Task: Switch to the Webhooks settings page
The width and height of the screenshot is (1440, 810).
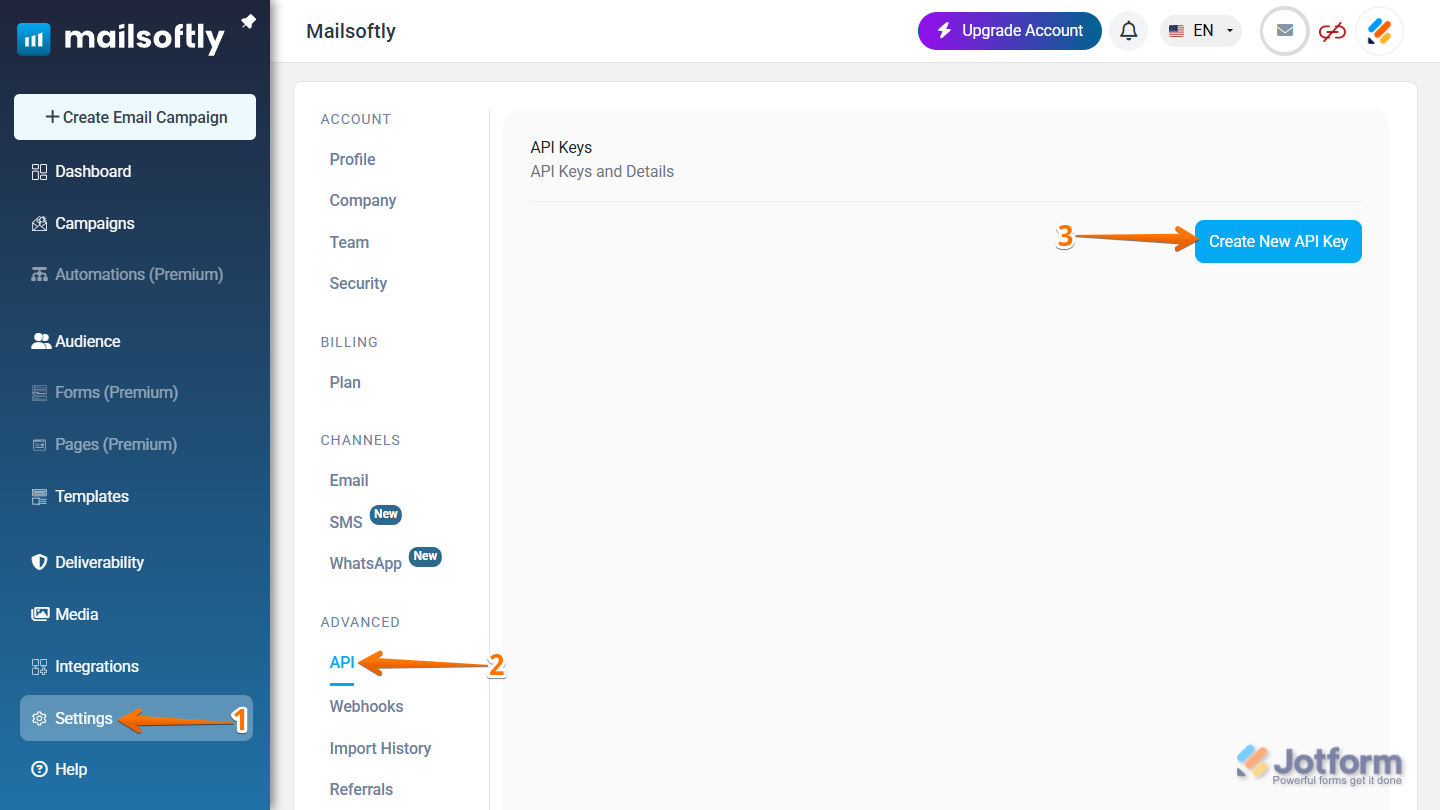Action: pos(366,706)
